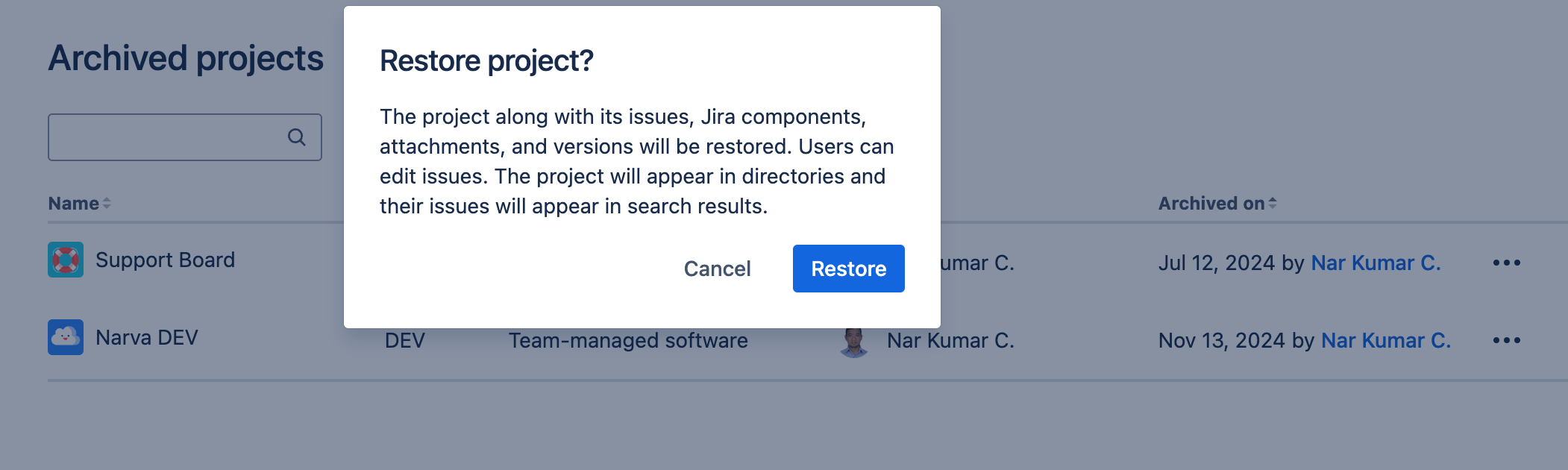Click the archived projects search field
Screen dimensions: 1568x470
point(172,137)
